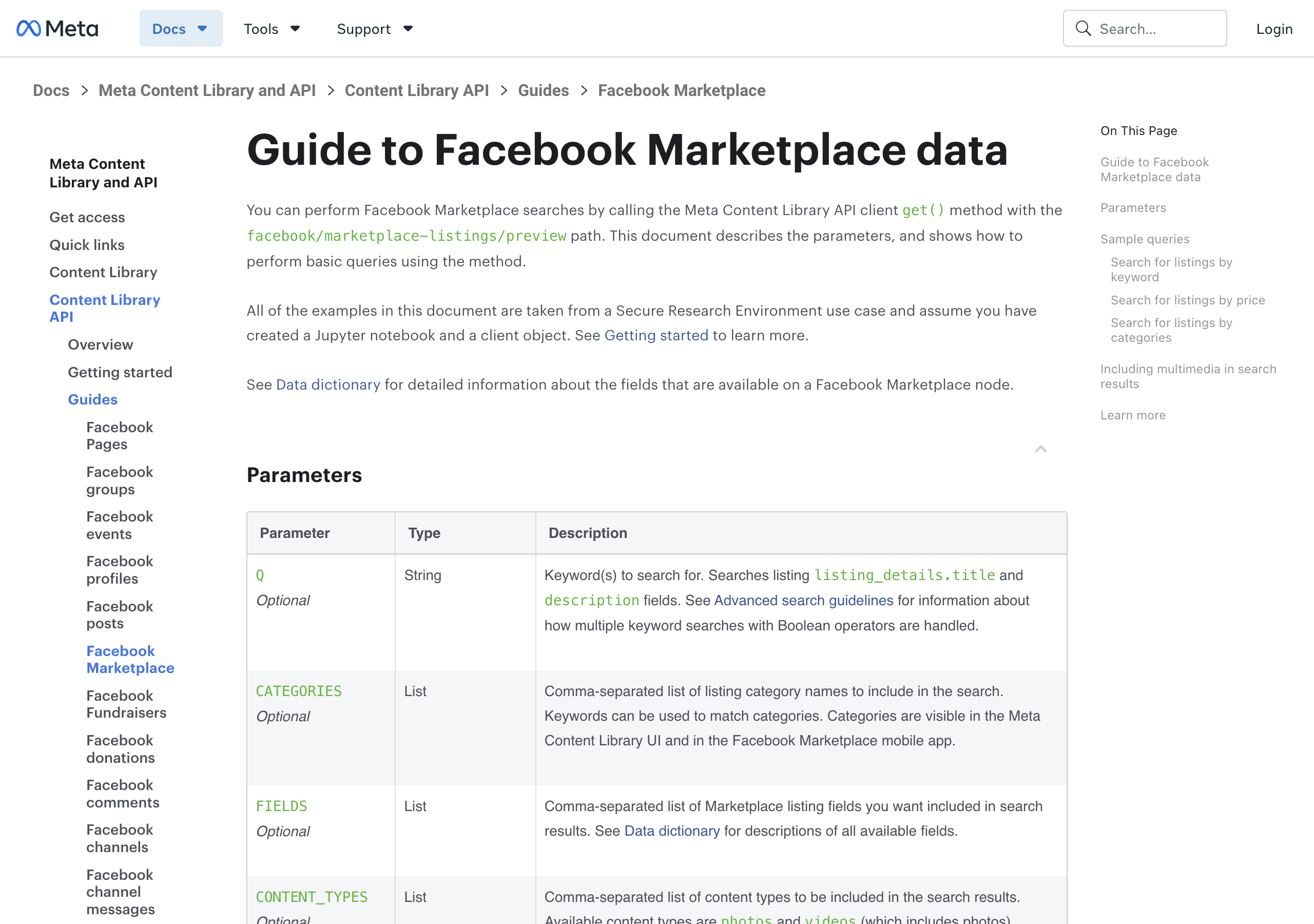Click the Meta logo
Screen dimensions: 1314x924
(x=57, y=29)
